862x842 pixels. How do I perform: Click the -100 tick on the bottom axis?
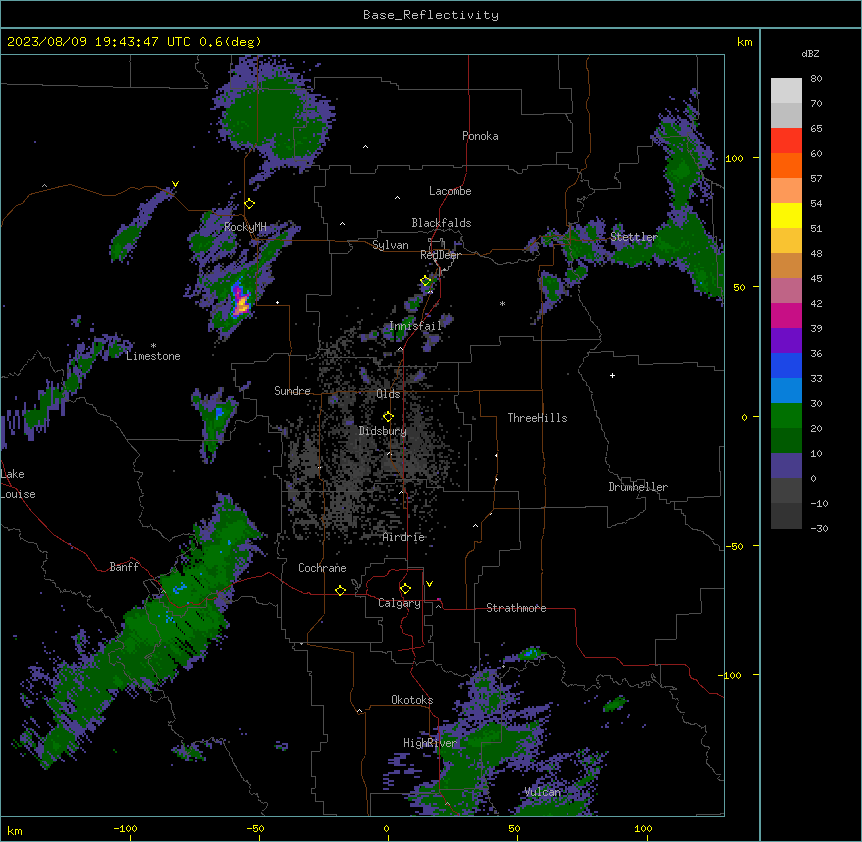coord(125,828)
